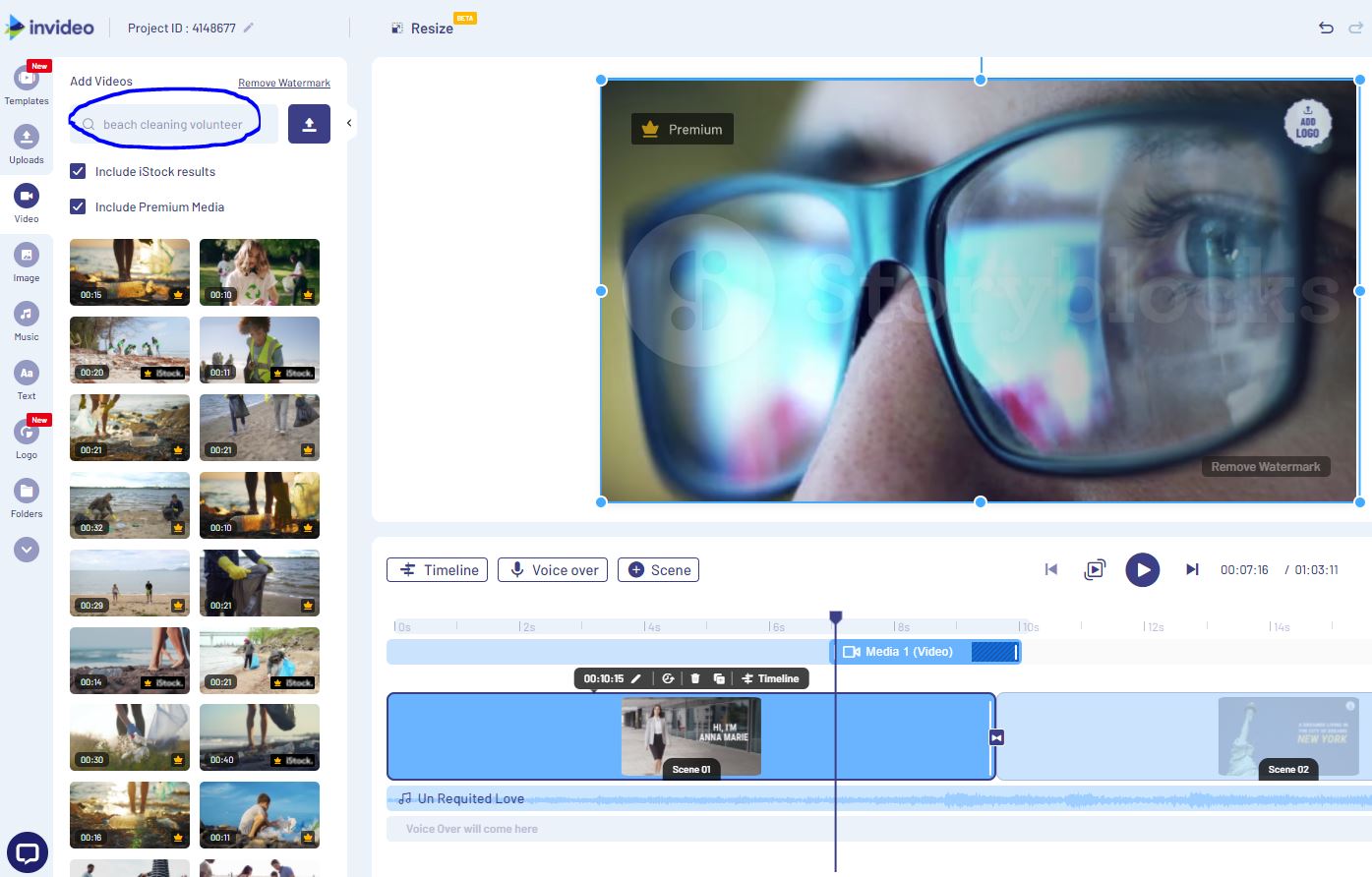Open the Text tool panel
This screenshot has height=877, width=1372.
point(27,380)
